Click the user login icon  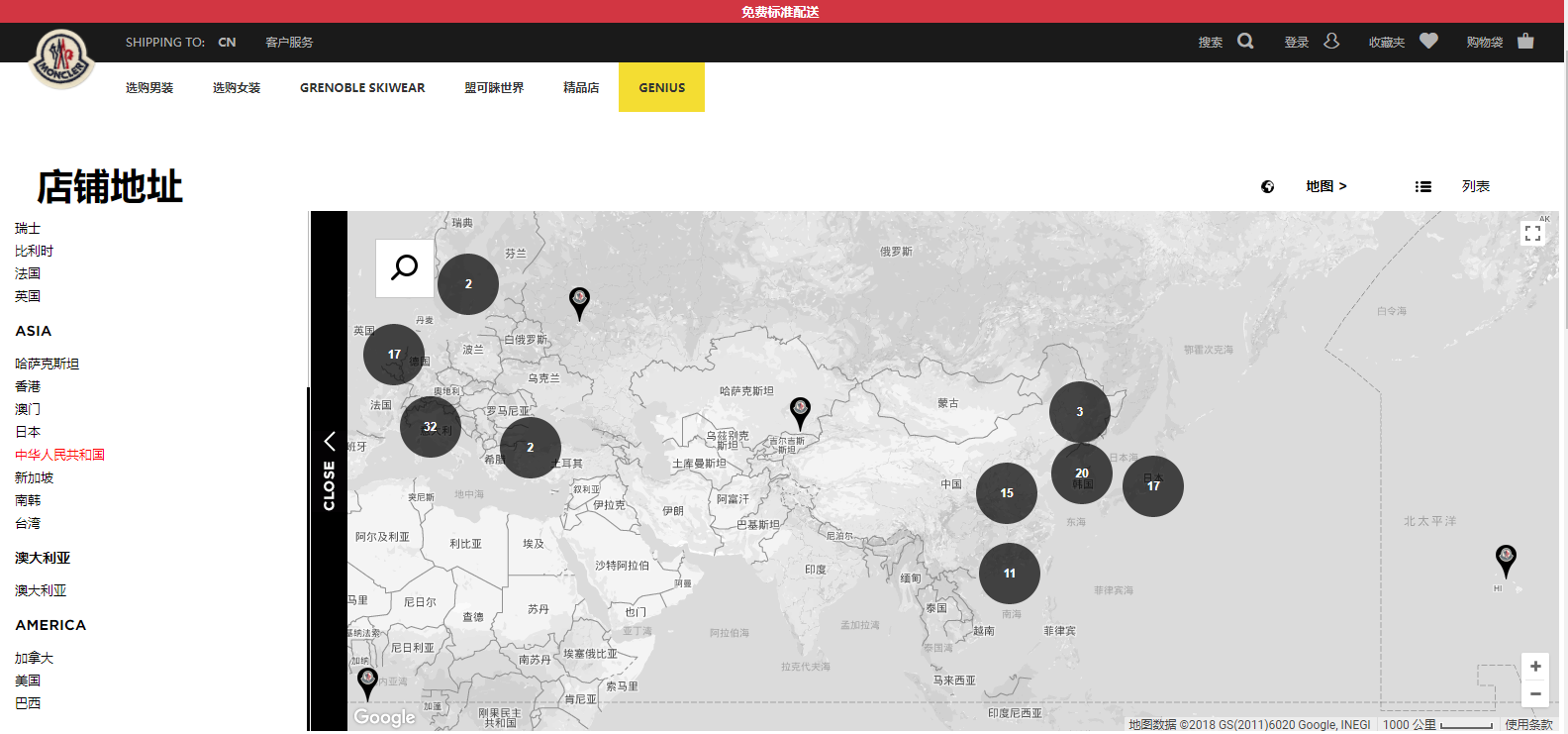1331,42
